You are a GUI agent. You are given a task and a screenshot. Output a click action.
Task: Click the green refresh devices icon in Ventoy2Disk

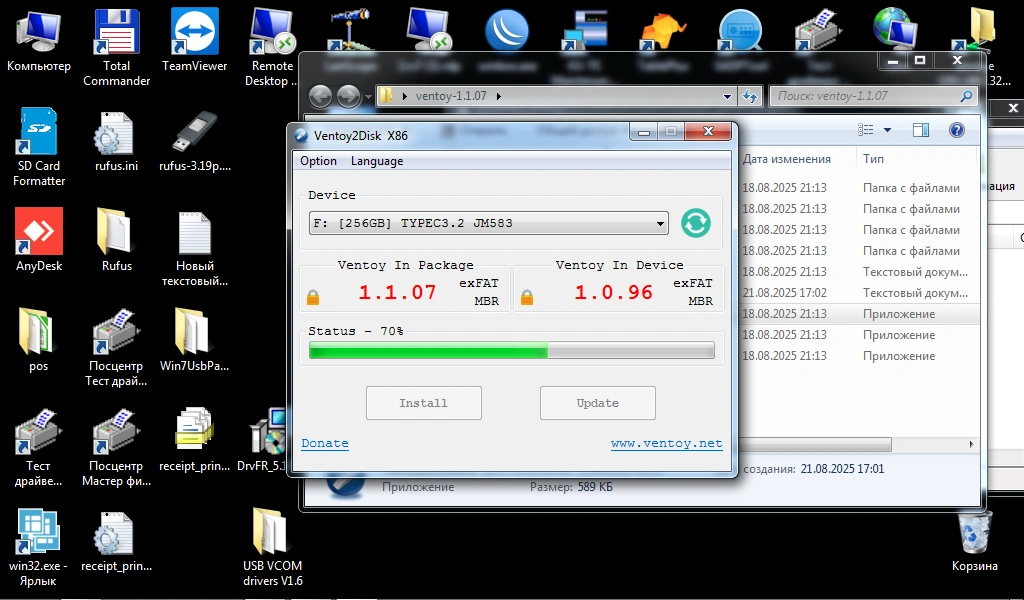[696, 223]
